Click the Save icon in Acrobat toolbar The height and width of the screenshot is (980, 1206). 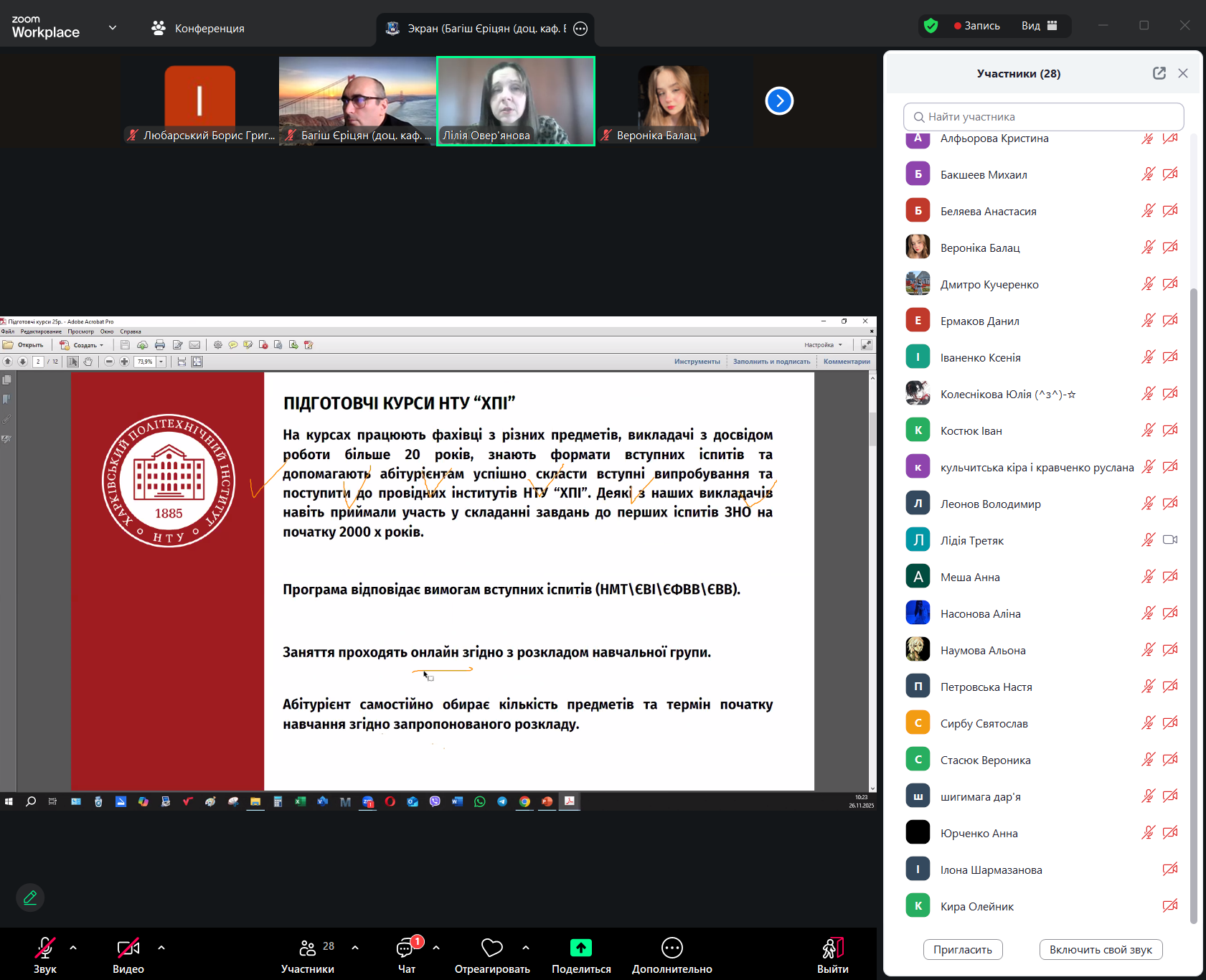125,345
